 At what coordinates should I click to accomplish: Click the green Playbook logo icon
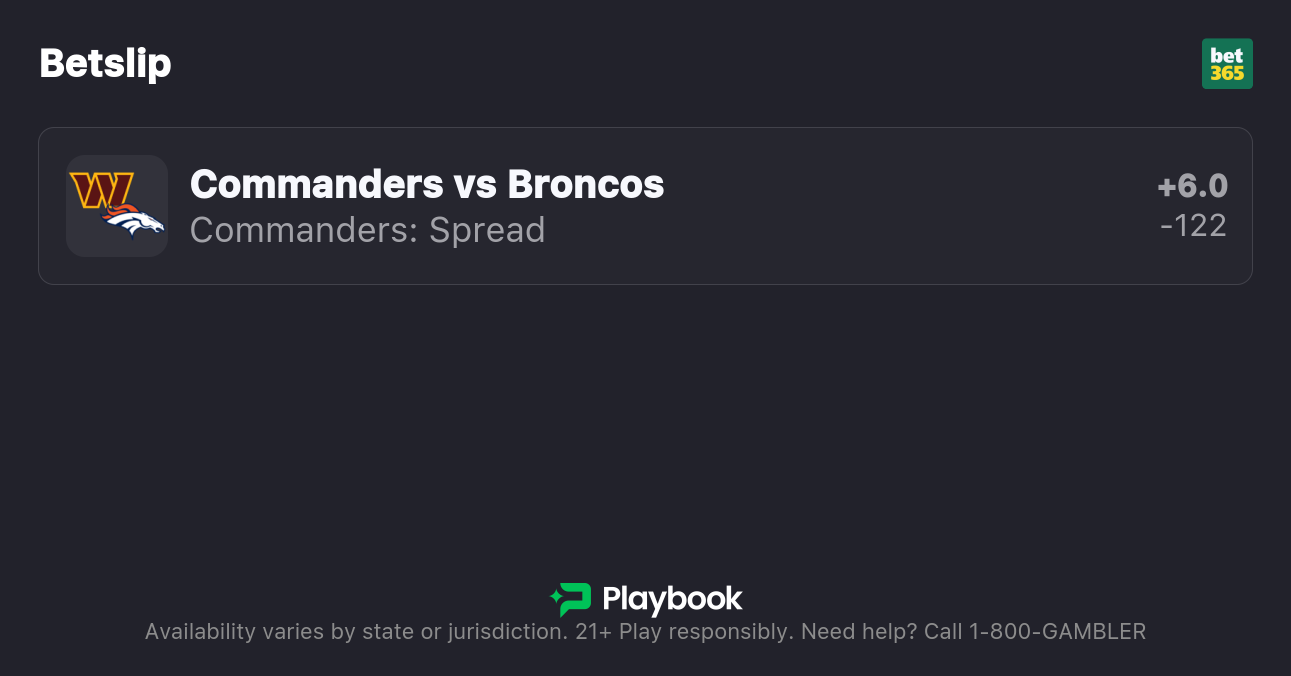(x=571, y=599)
